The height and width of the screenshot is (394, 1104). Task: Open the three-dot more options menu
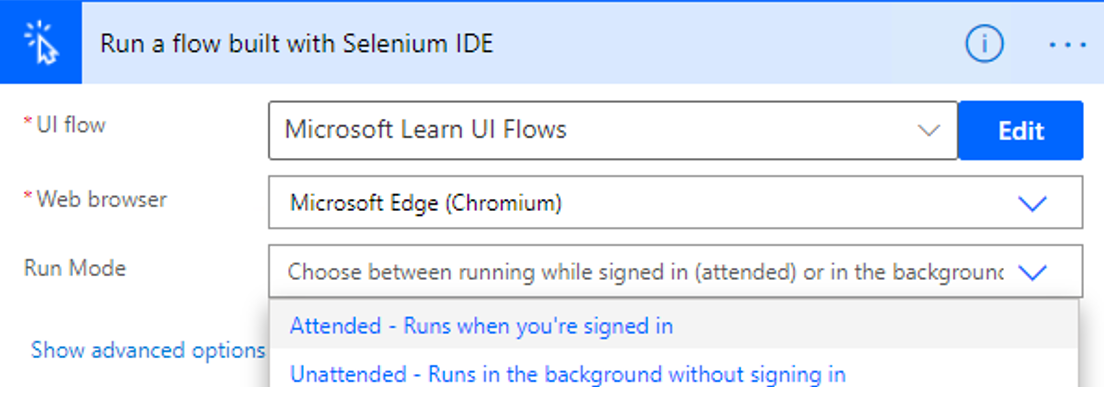[x=1067, y=45]
